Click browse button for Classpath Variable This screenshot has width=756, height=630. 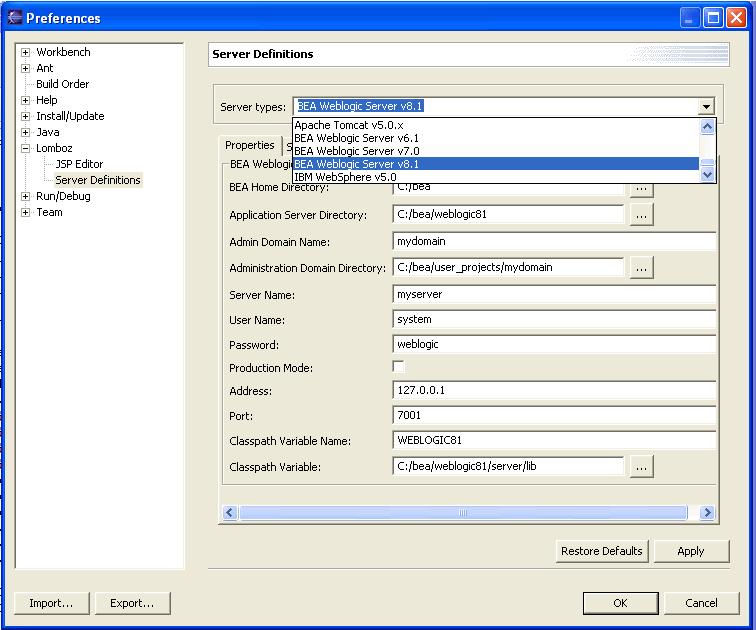click(641, 466)
